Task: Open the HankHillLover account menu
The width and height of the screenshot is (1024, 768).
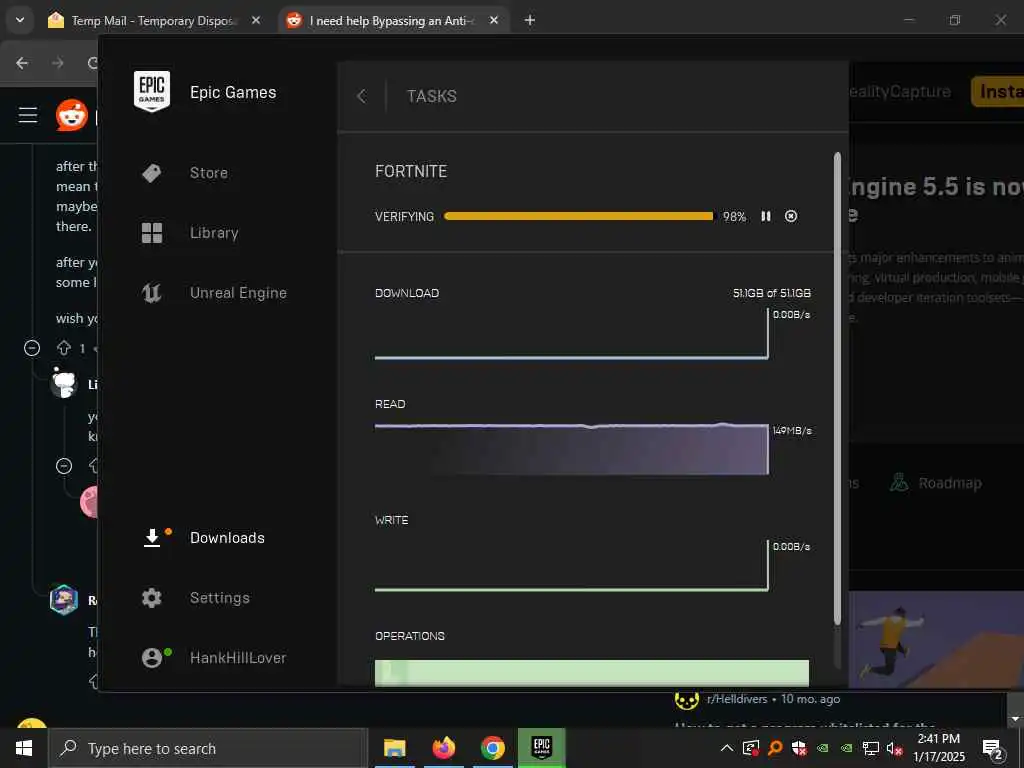Action: point(238,658)
